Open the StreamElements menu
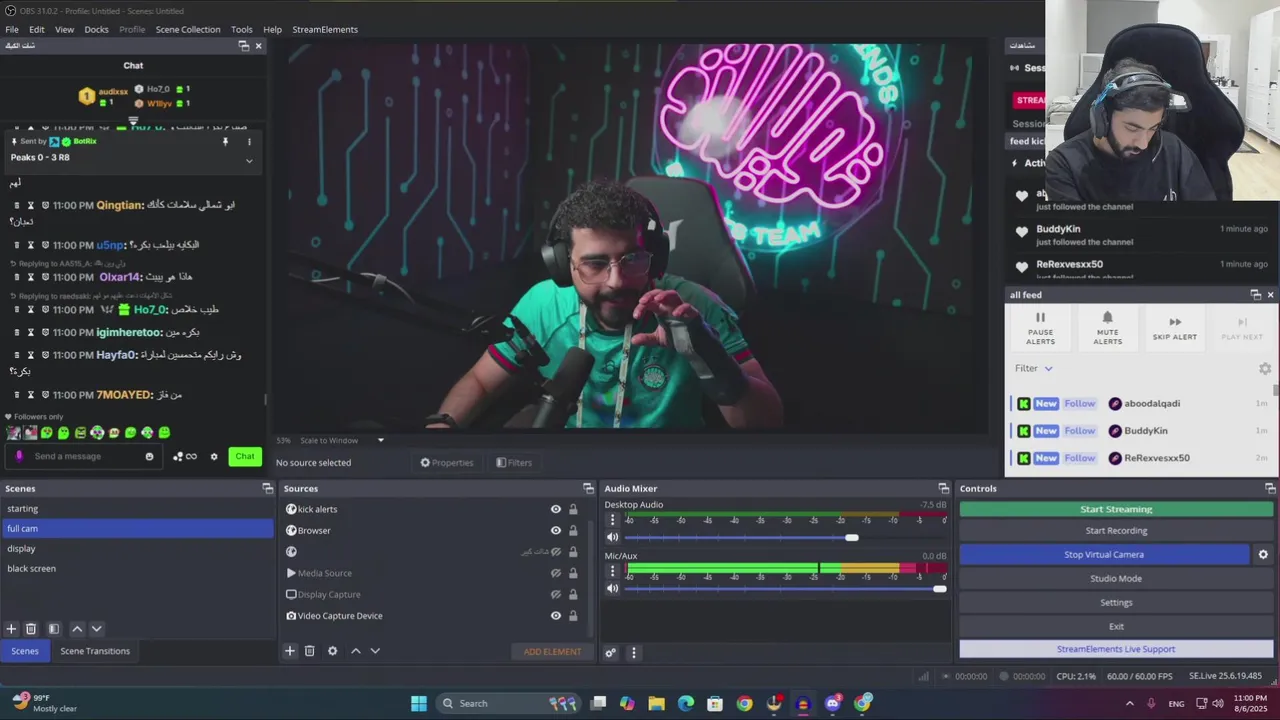The width and height of the screenshot is (1280, 720). click(325, 29)
